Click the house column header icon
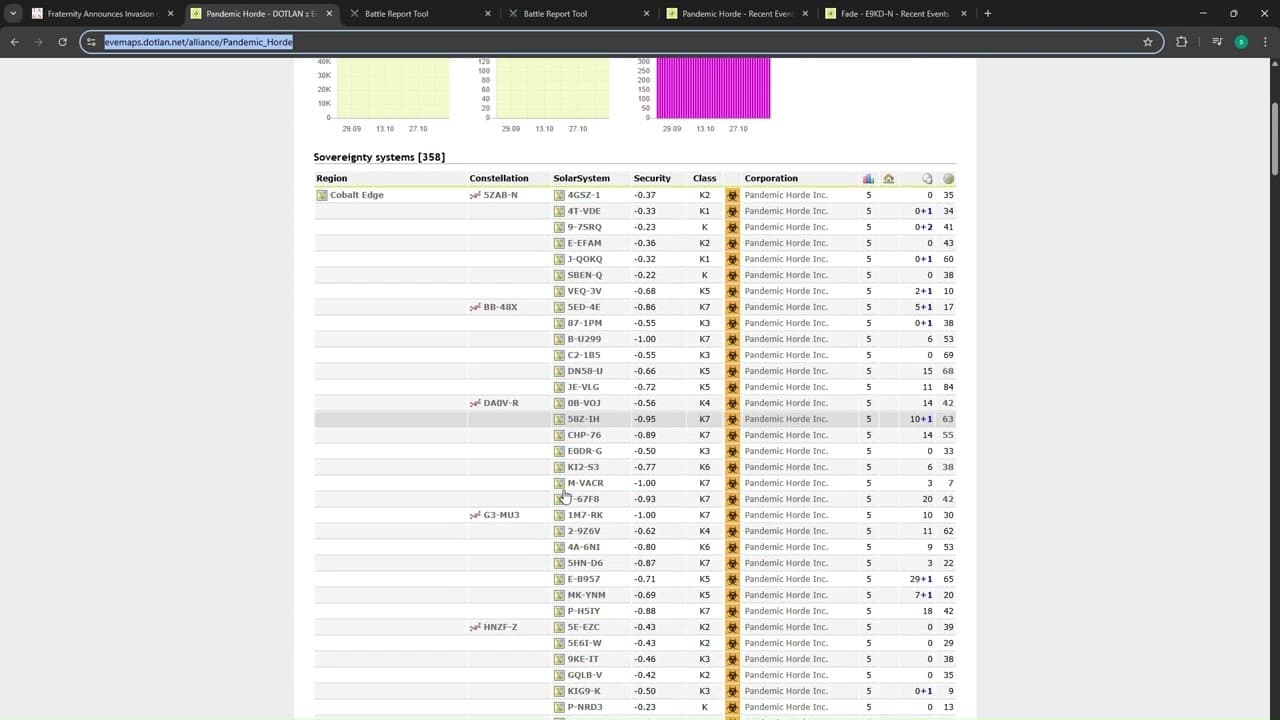 (x=888, y=178)
